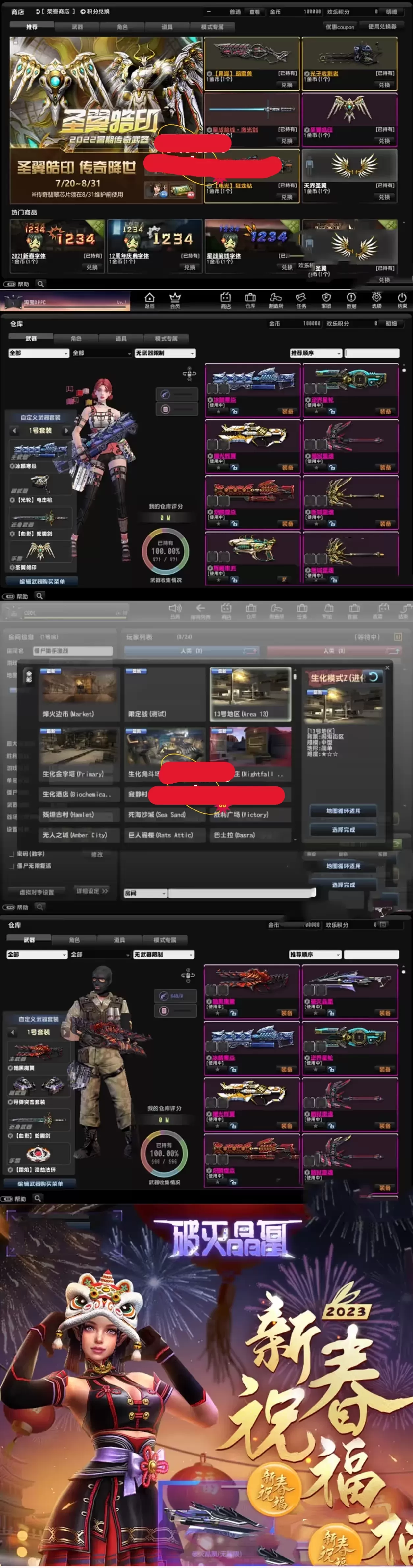Open the 推荐顺序 sort dropdown in the warehouse

tap(316, 353)
